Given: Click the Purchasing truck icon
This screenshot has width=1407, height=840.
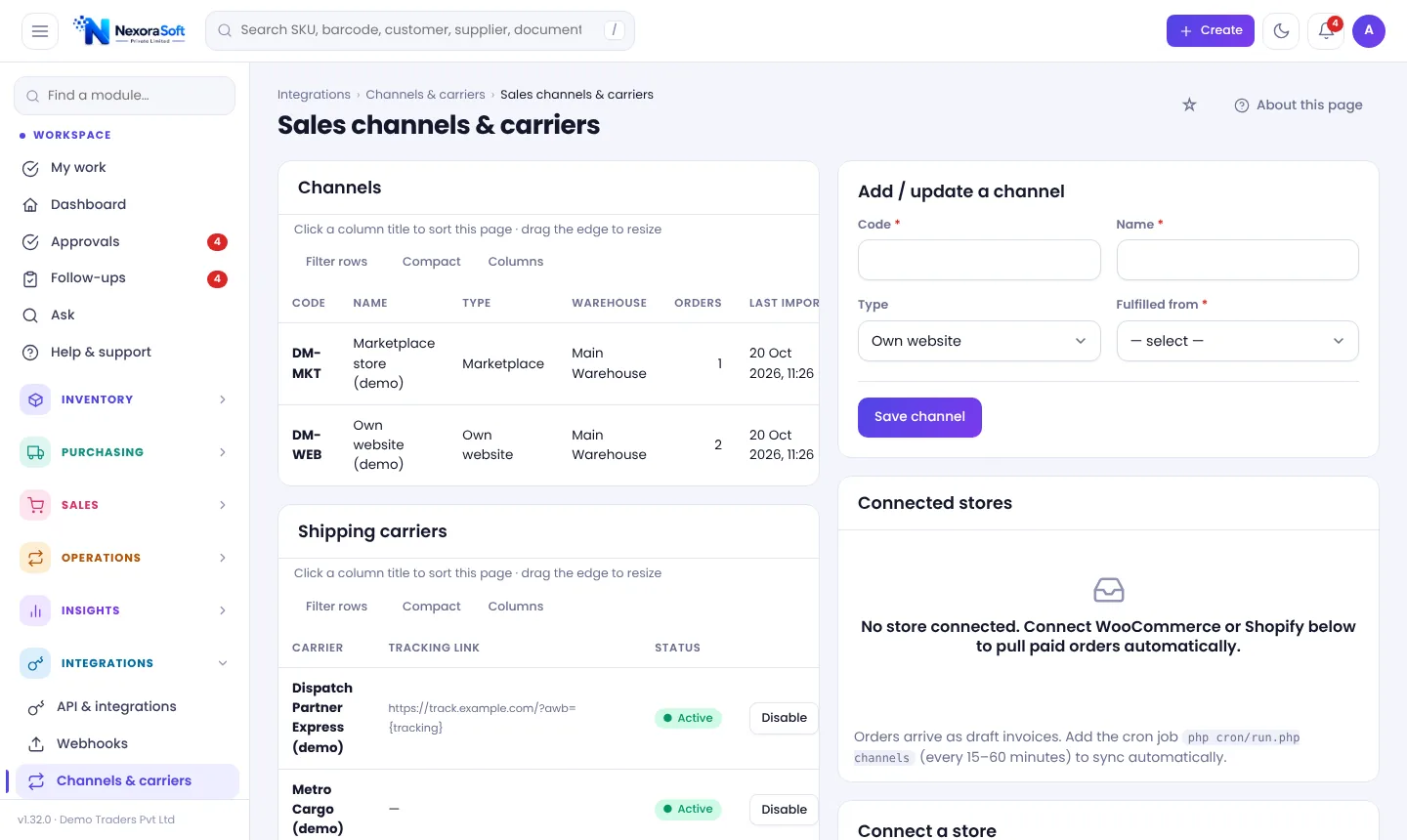Looking at the screenshot, I should [35, 452].
